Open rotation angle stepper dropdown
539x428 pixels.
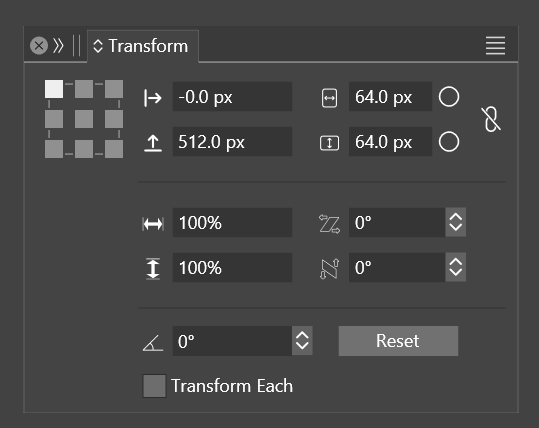pos(302,341)
